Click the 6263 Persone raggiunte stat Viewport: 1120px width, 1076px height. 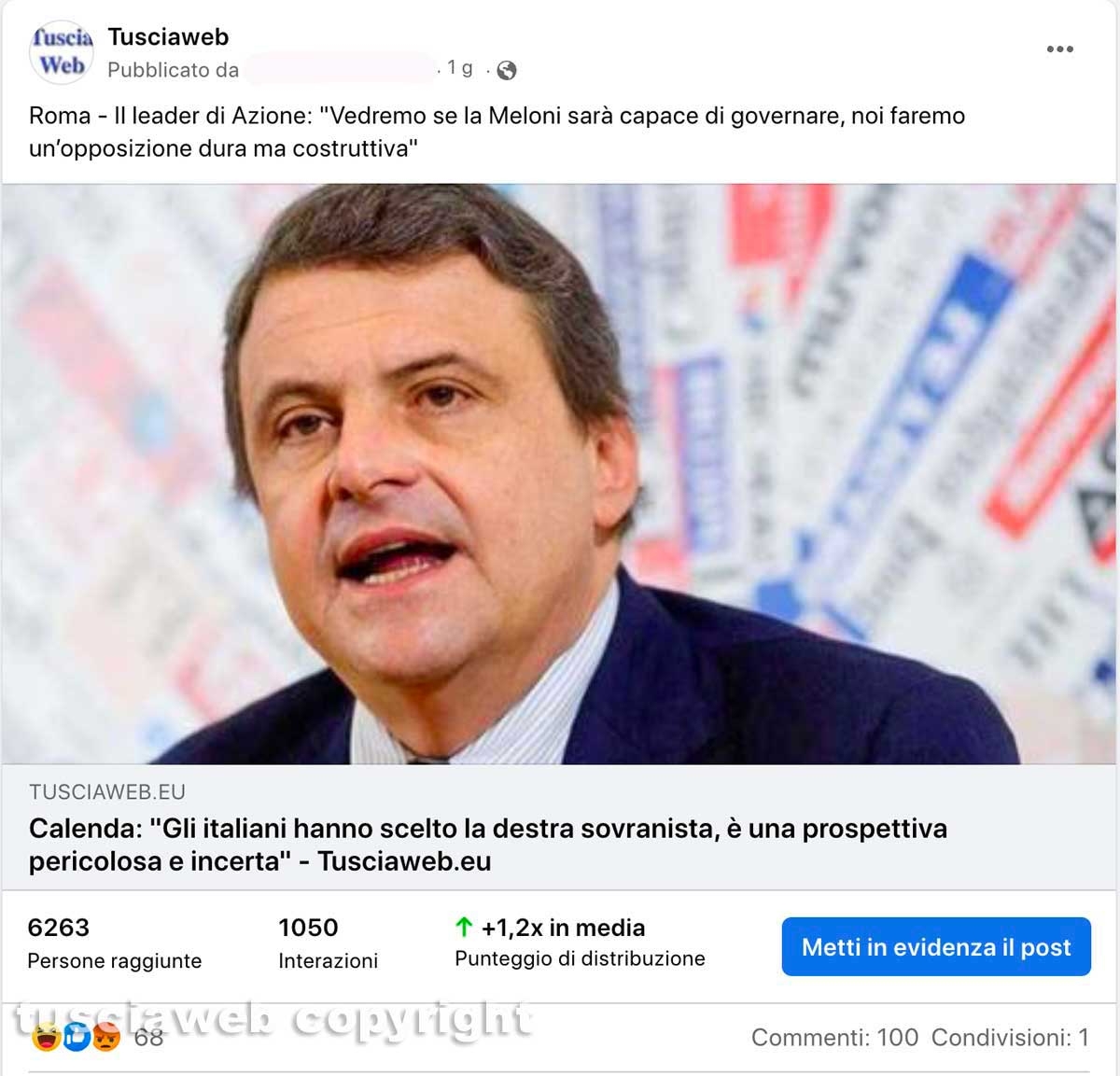click(115, 943)
